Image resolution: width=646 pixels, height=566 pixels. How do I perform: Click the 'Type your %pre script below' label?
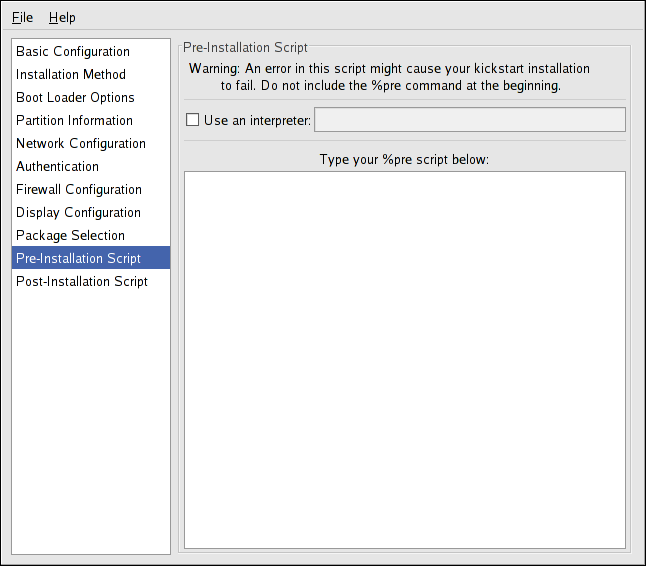[x=404, y=159]
